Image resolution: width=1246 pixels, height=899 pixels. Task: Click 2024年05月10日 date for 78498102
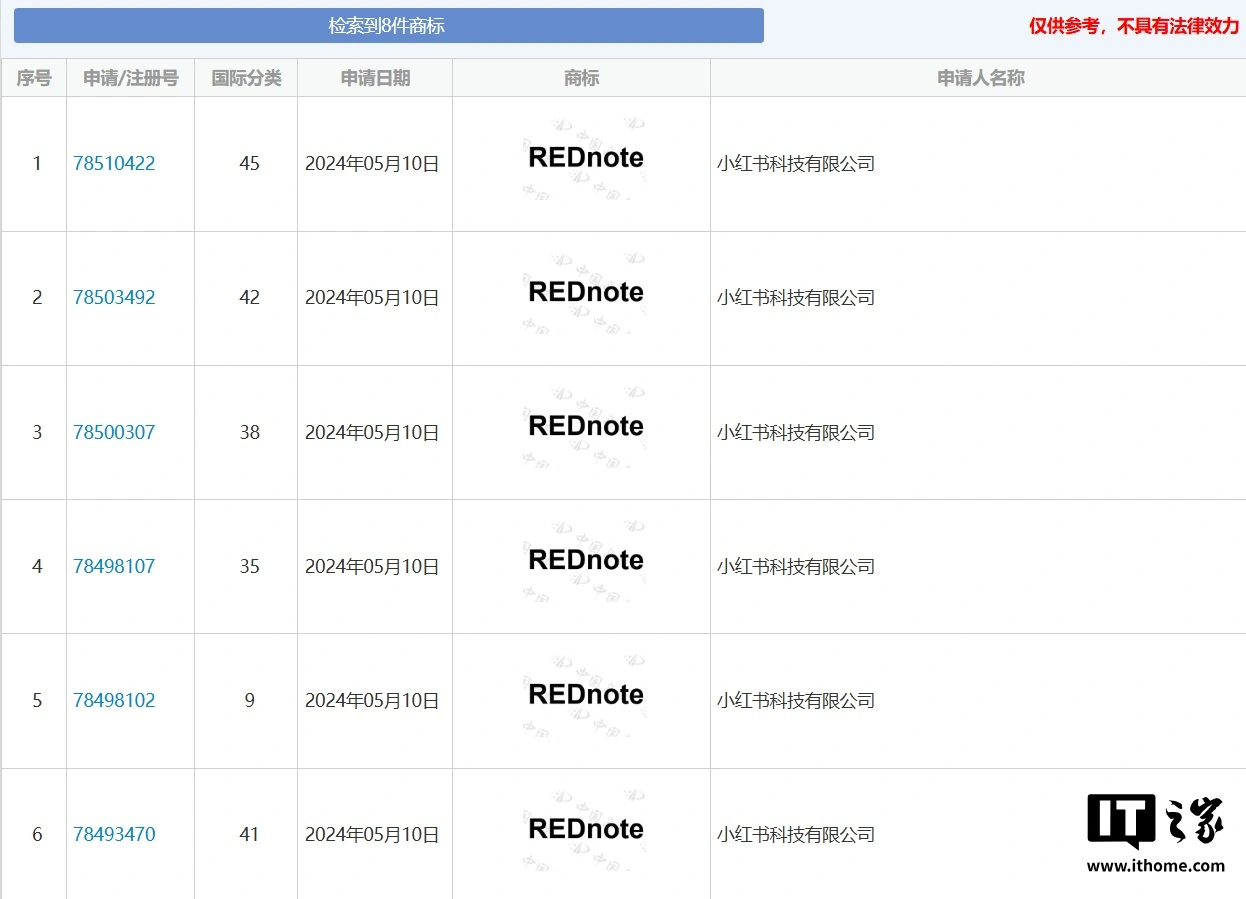[372, 700]
